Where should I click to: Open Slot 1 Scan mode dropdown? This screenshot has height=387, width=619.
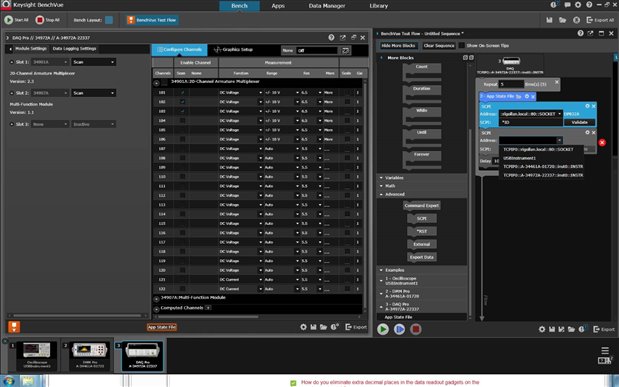(94, 62)
